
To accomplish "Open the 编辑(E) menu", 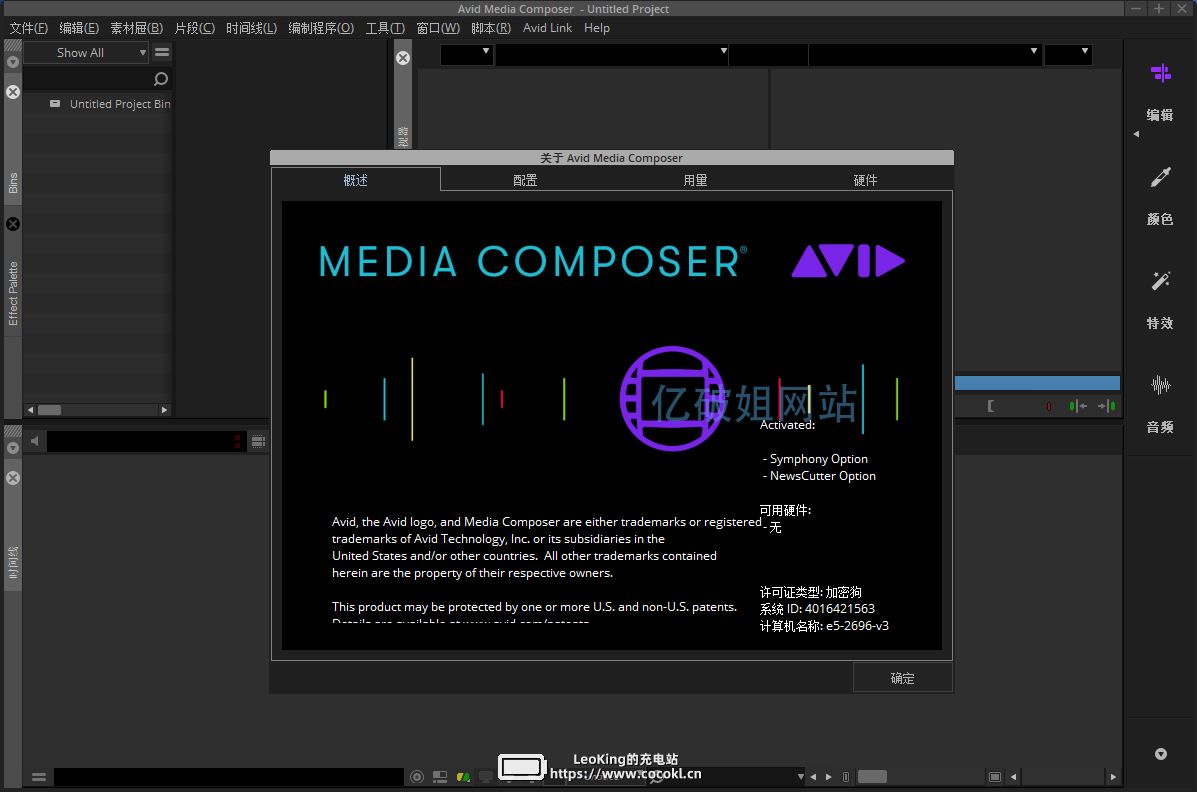I will click(x=79, y=28).
